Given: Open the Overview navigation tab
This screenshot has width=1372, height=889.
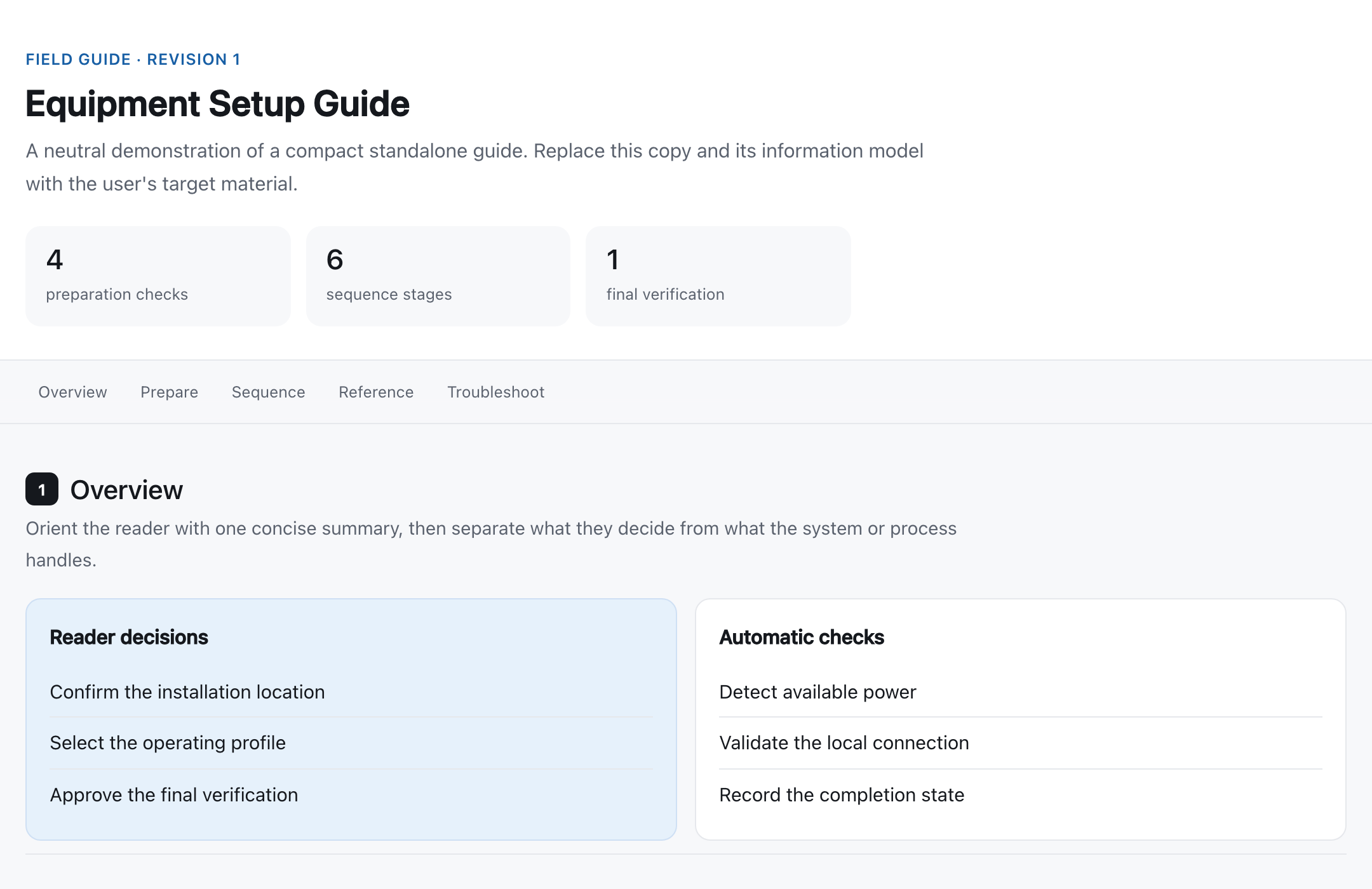Looking at the screenshot, I should tap(72, 392).
